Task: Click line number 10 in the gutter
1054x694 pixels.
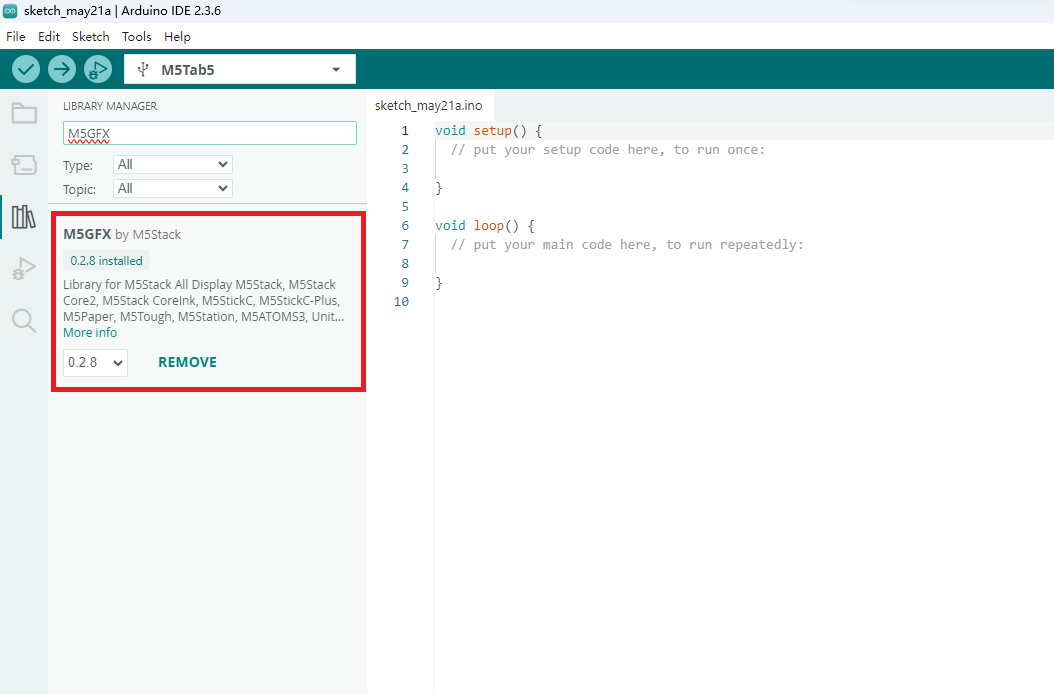Action: [401, 301]
